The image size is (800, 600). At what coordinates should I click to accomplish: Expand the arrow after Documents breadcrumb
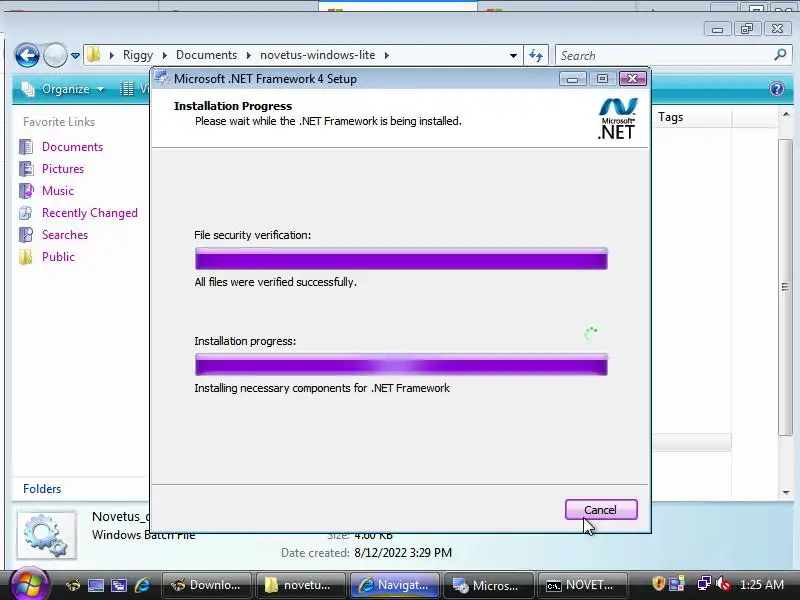[249, 55]
